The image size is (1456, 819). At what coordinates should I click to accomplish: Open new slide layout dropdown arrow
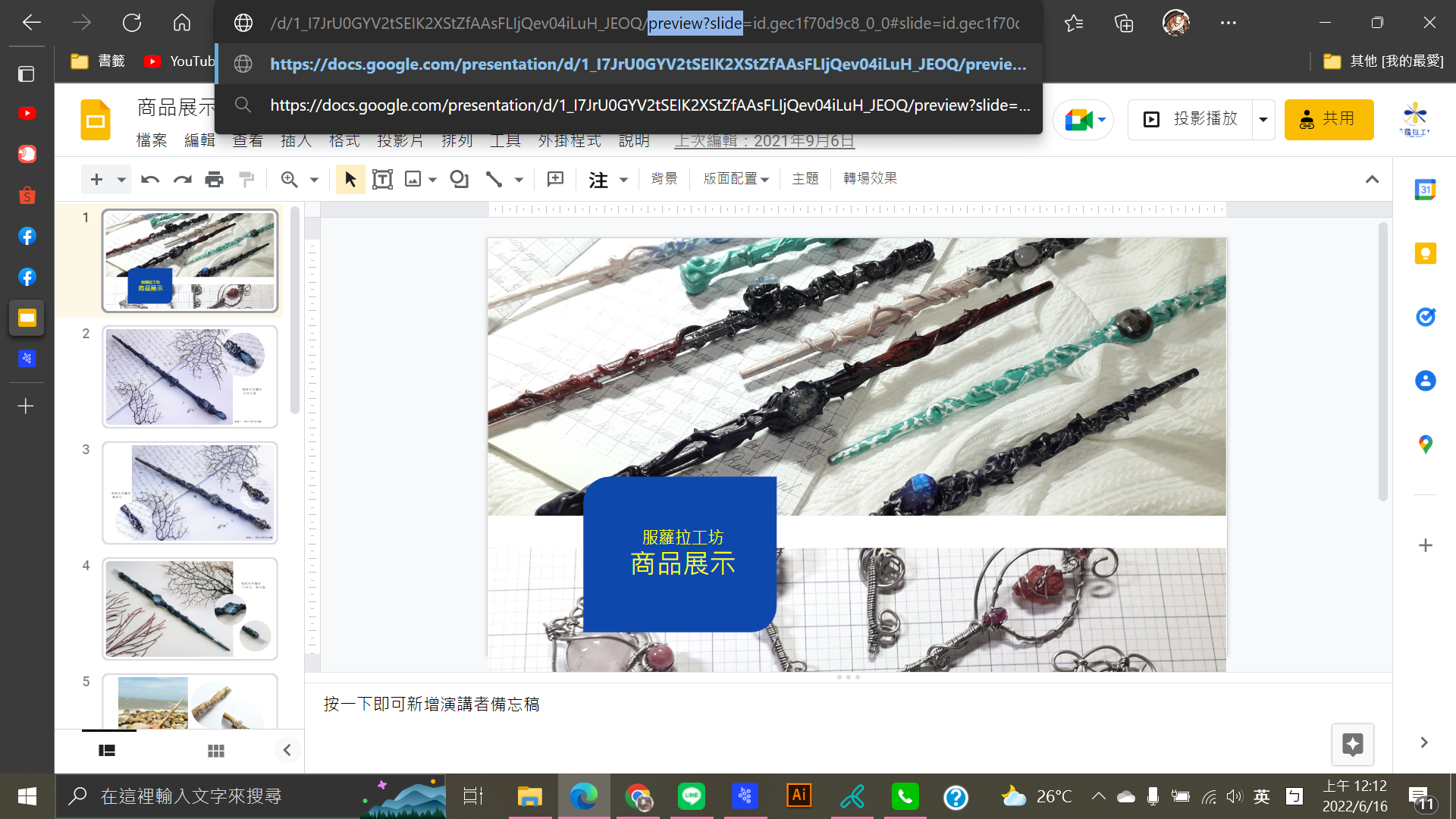pyautogui.click(x=121, y=180)
